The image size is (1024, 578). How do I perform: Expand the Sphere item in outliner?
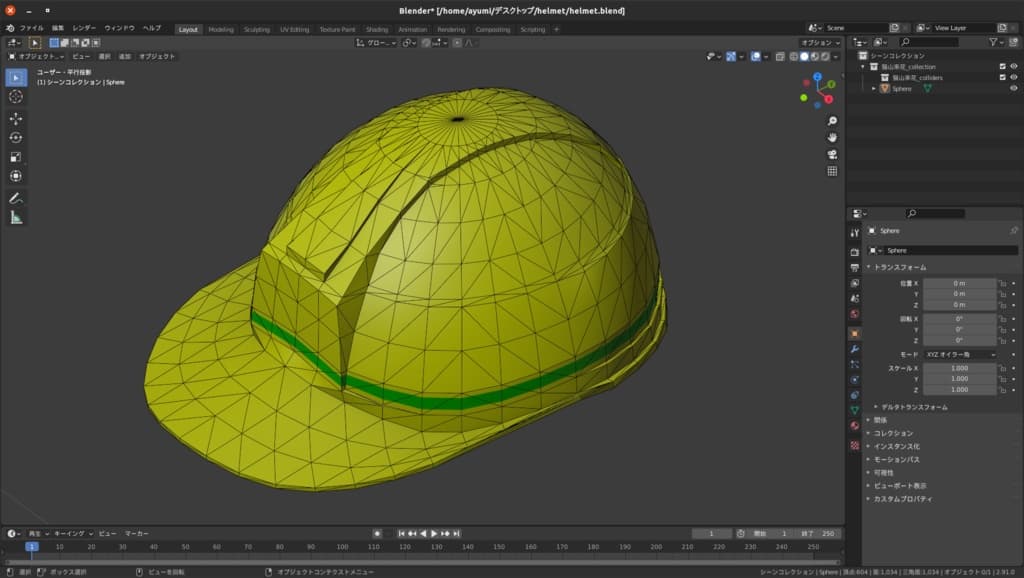(x=875, y=89)
